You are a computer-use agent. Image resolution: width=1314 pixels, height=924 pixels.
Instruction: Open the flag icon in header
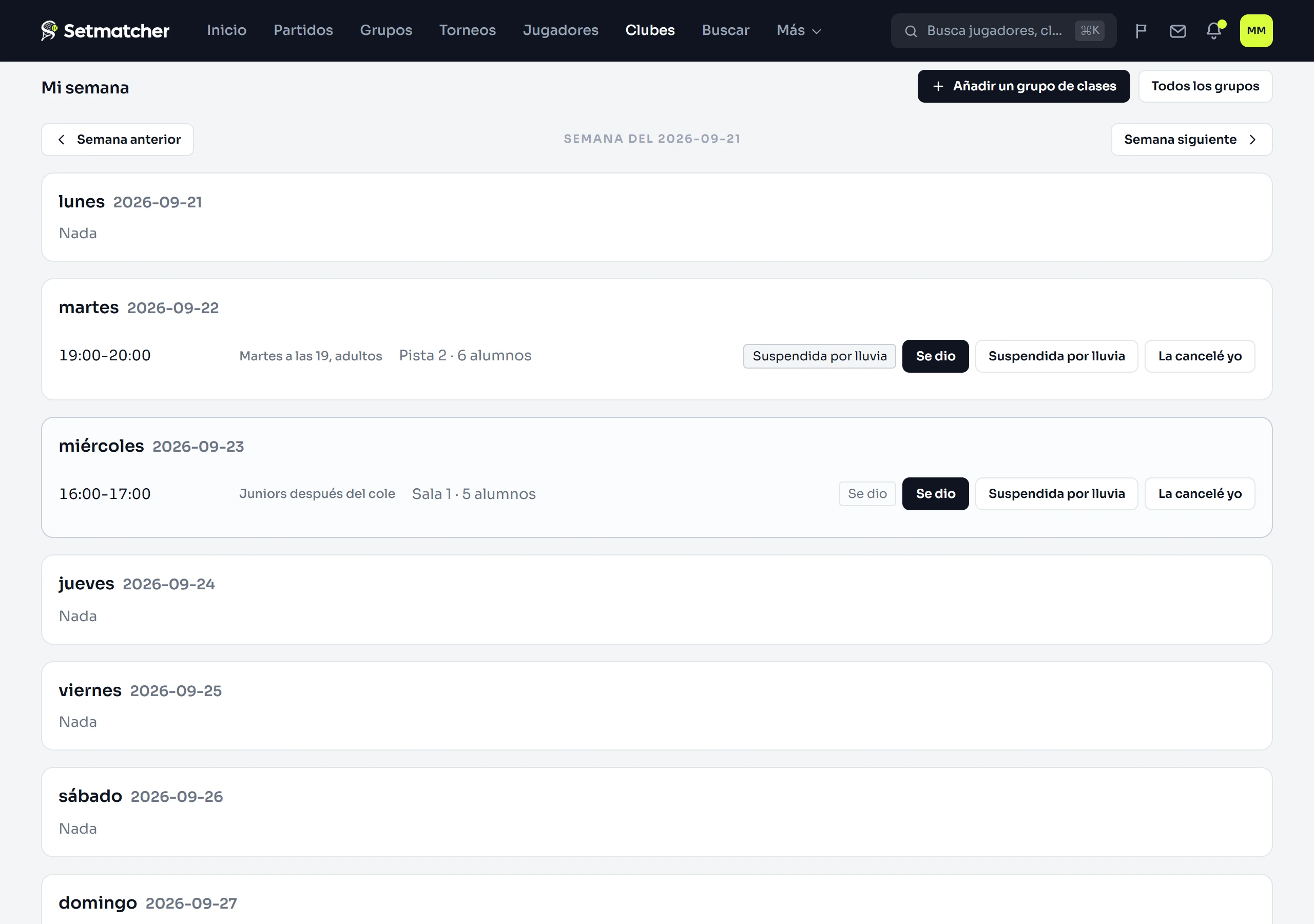click(1141, 31)
